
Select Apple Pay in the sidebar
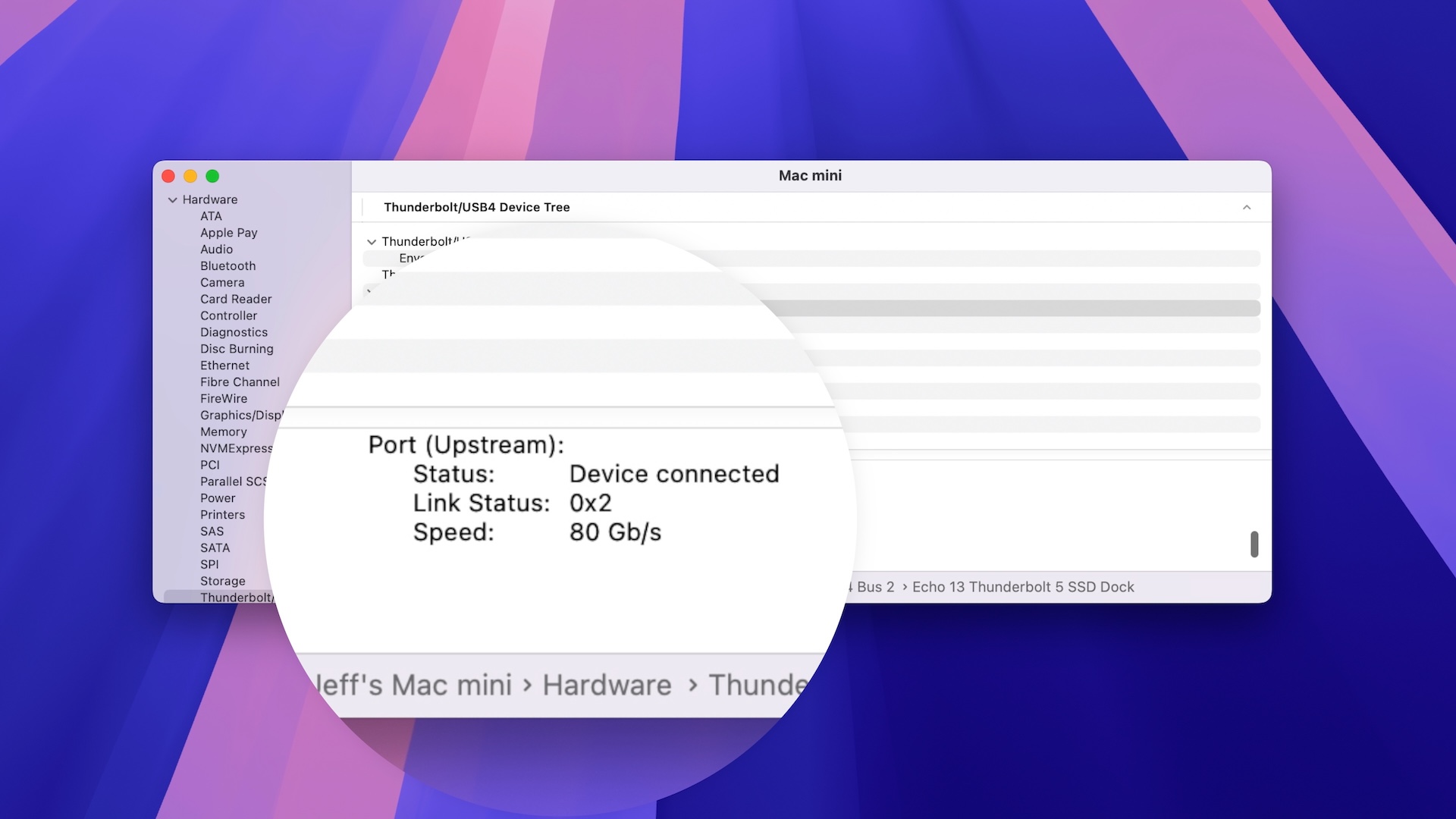[228, 233]
